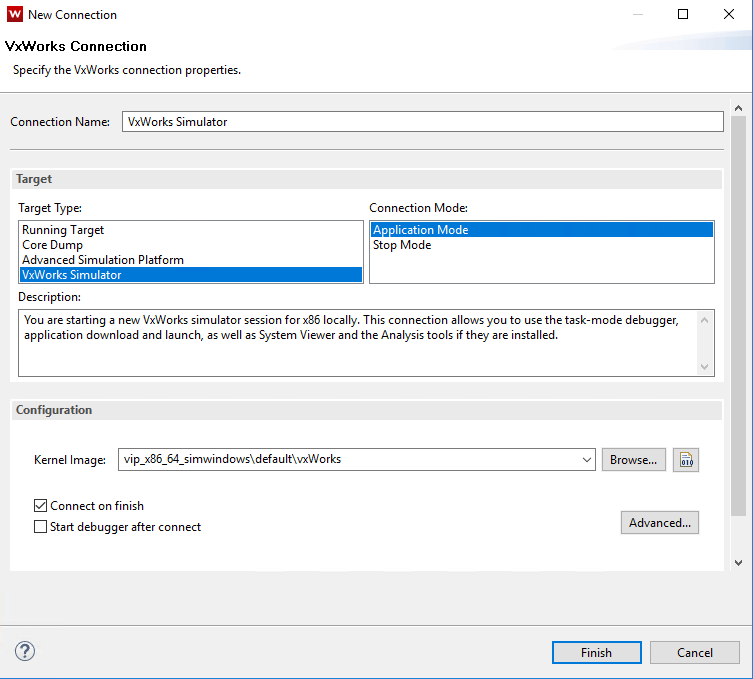Viewport: 753px width, 679px height.
Task: Pick Application Mode connection mode
Action: pyautogui.click(x=542, y=230)
